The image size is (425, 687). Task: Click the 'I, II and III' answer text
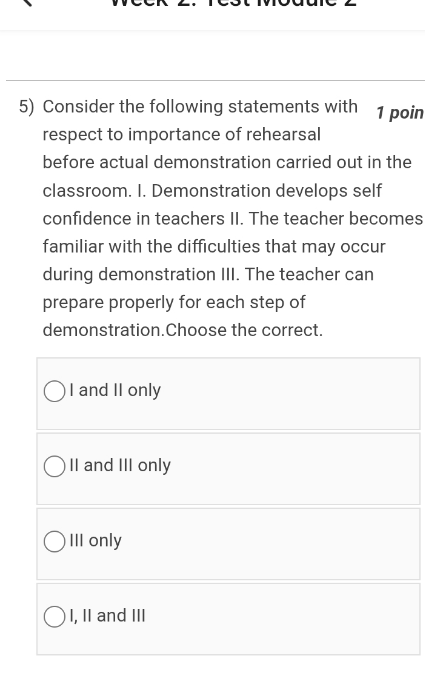point(107,616)
